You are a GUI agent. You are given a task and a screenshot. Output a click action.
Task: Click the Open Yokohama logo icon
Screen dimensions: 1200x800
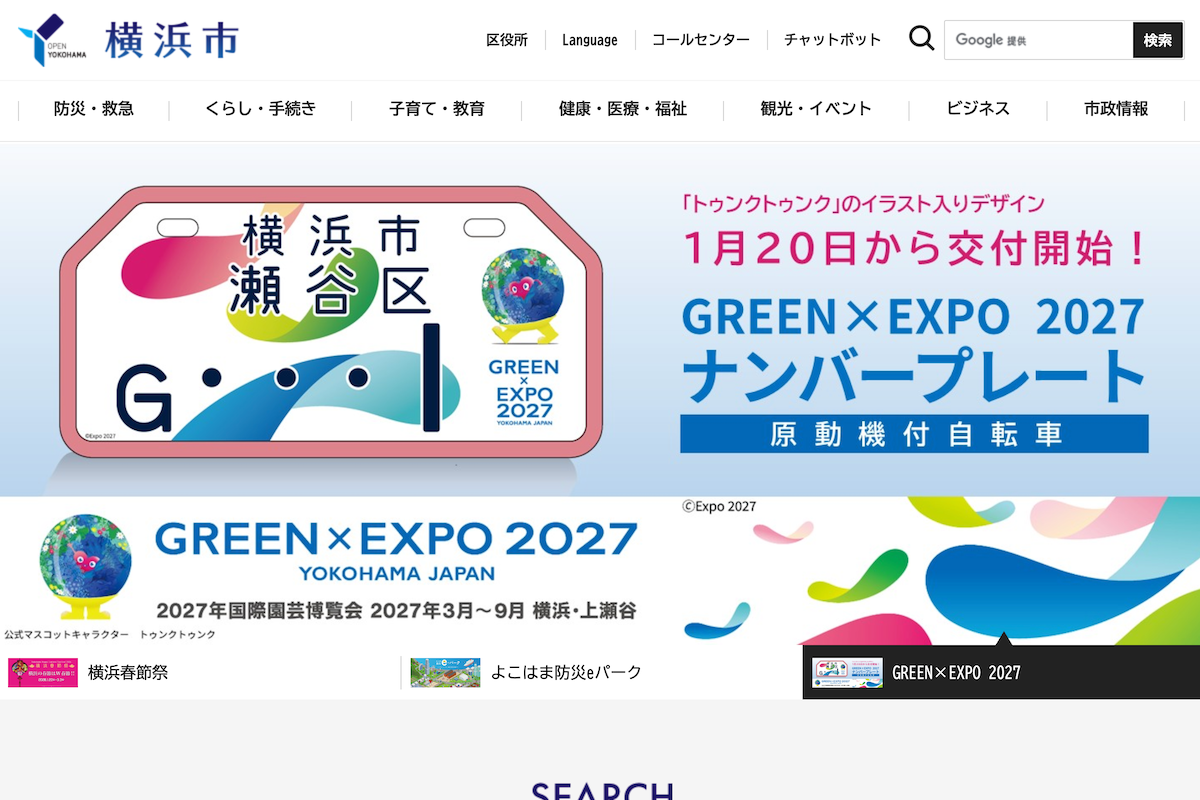coord(52,40)
